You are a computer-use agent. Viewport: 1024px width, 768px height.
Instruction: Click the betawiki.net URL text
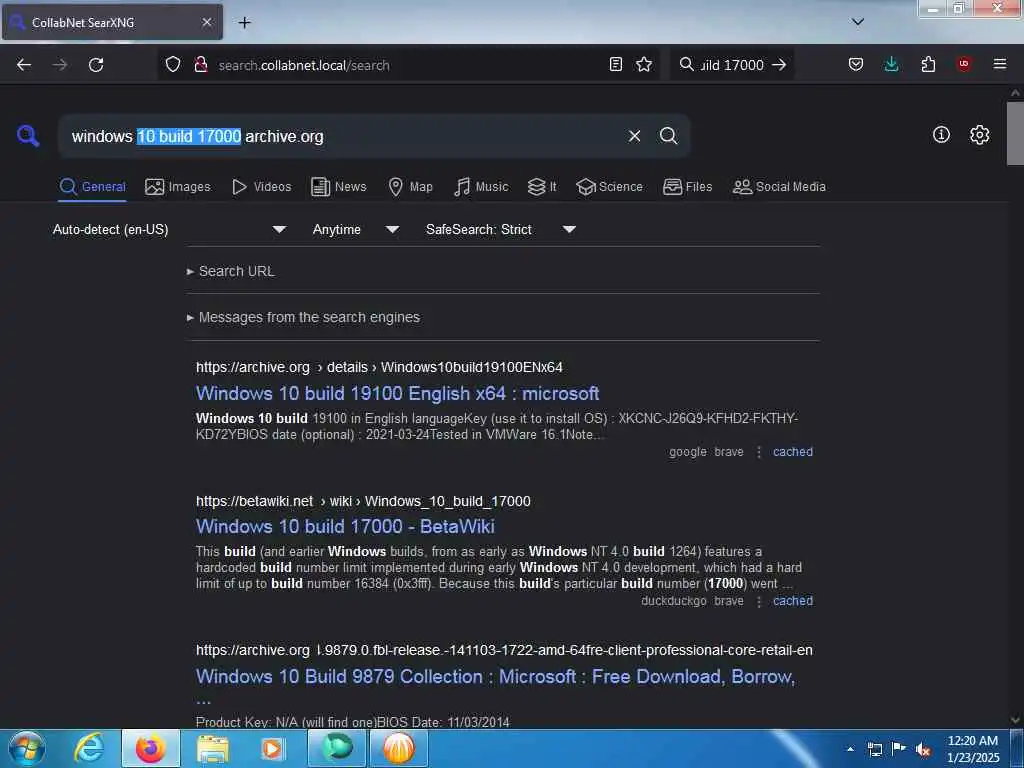(363, 501)
